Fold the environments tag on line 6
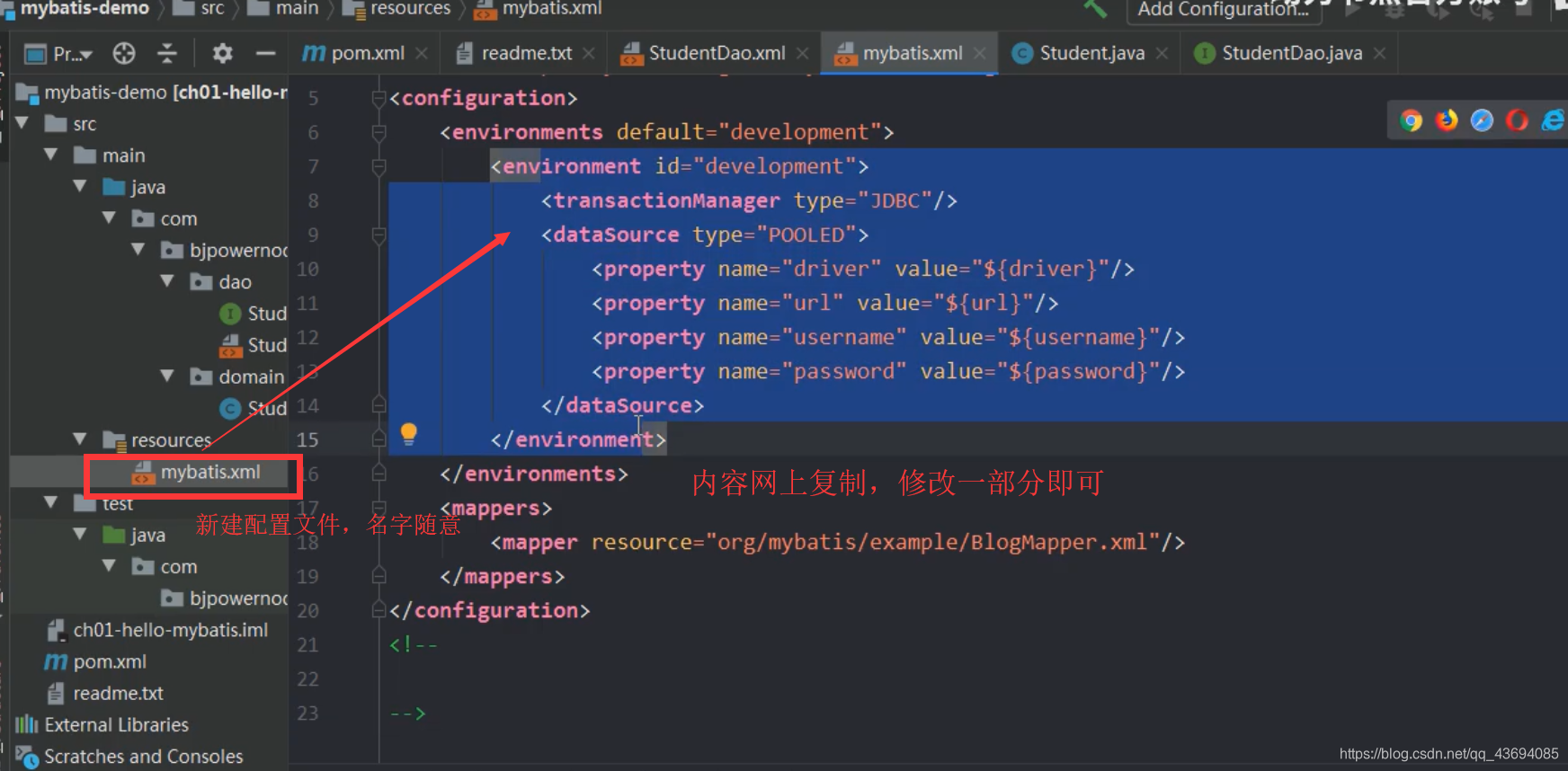The image size is (1568, 771). tap(379, 132)
